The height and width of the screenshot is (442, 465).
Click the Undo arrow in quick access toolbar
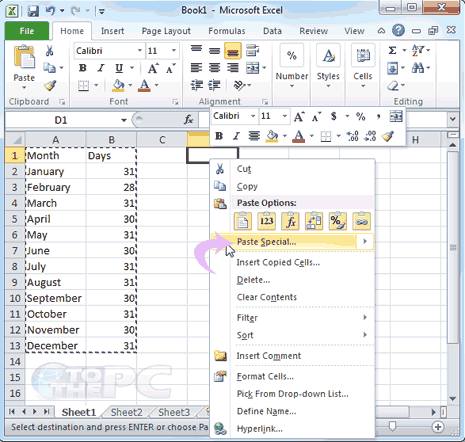click(x=51, y=11)
